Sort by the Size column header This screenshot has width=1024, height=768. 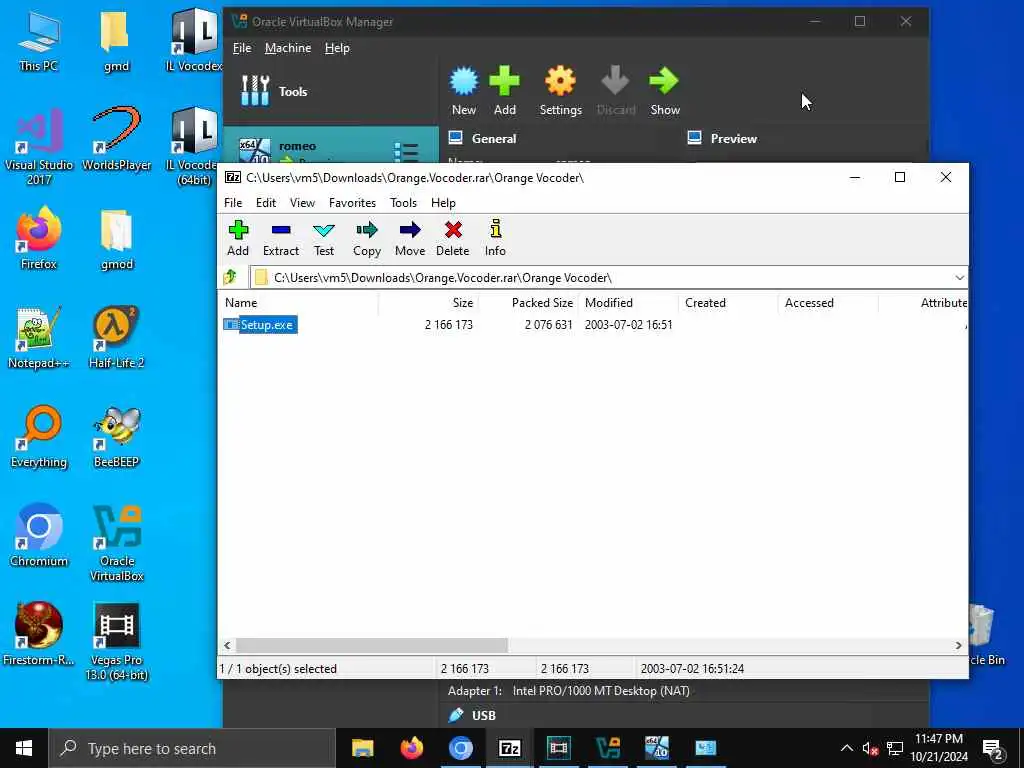point(428,303)
